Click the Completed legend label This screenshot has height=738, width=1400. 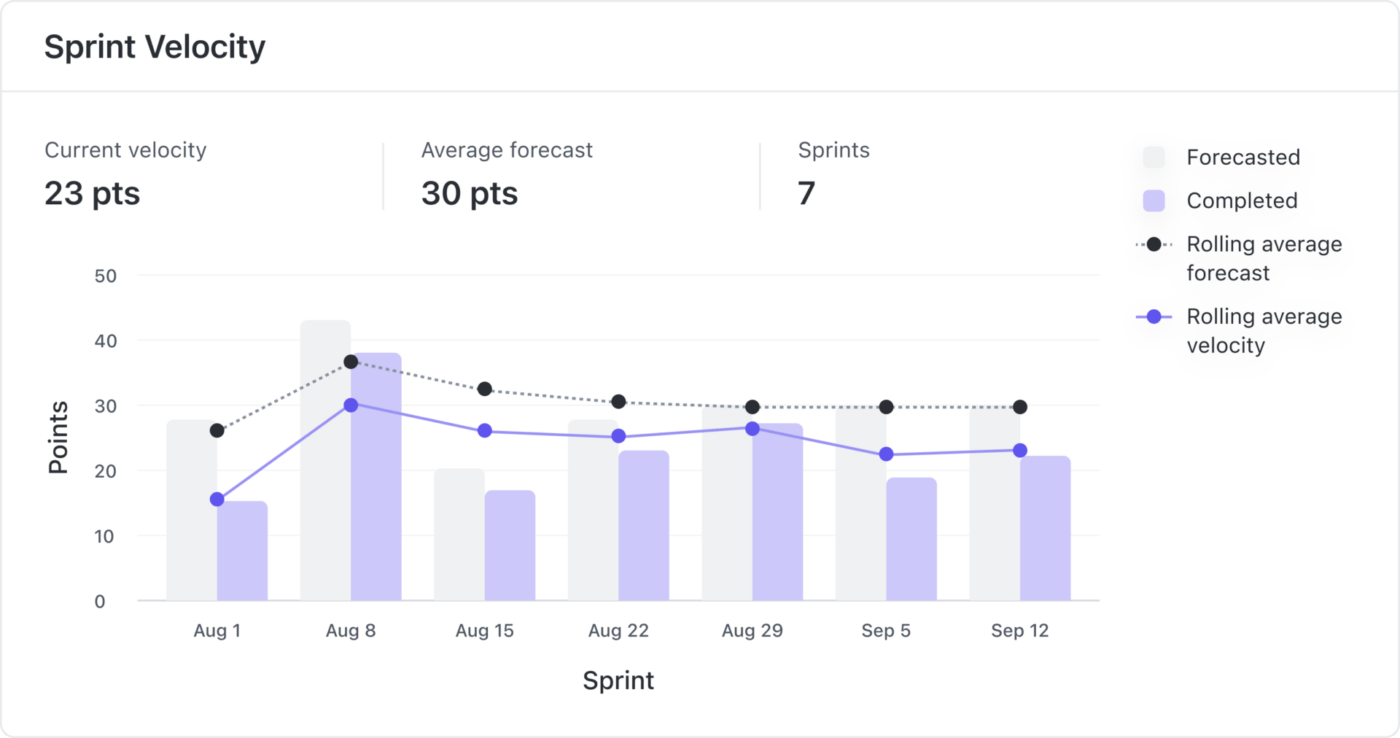1241,201
